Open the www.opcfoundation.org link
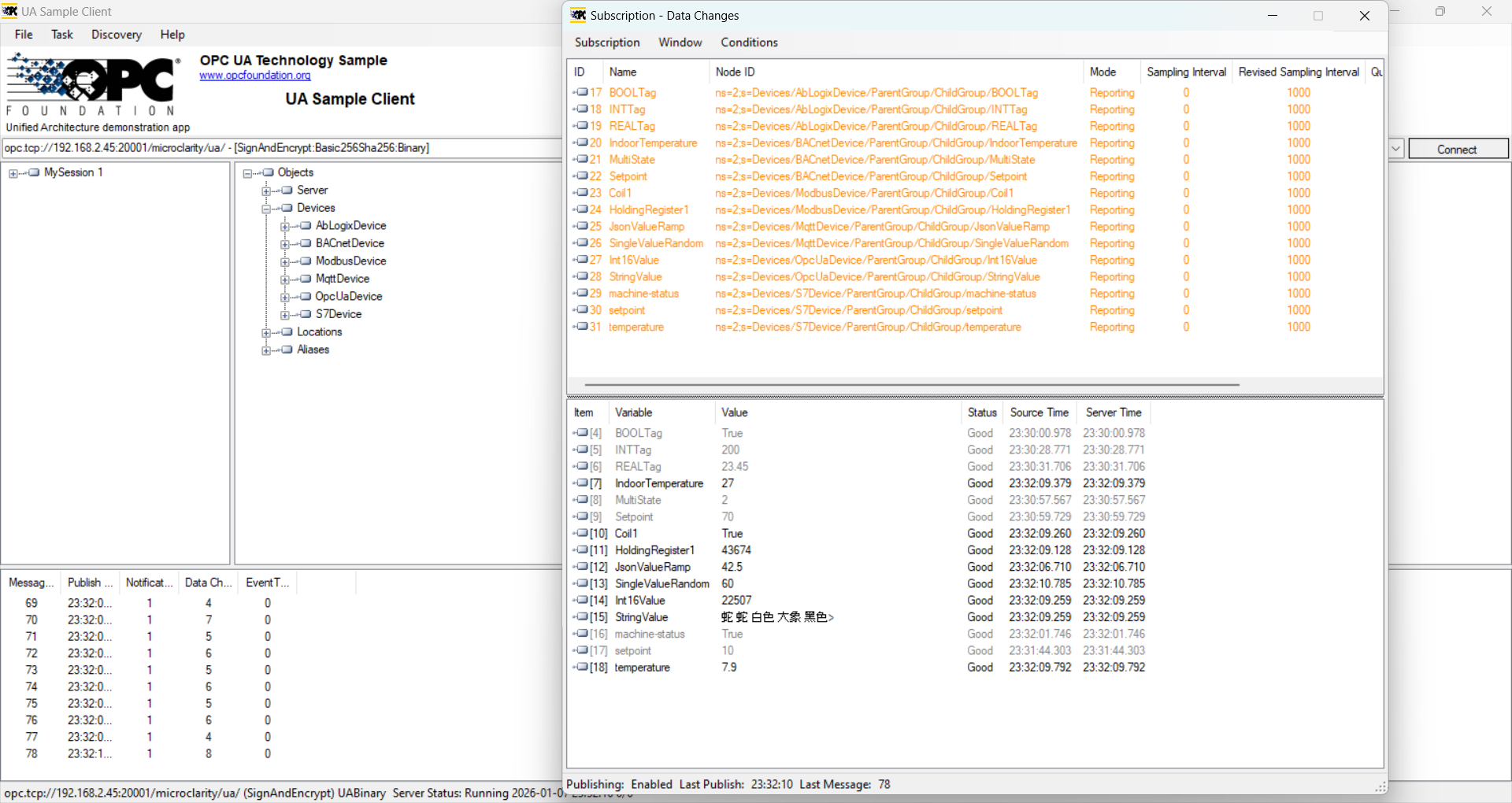The image size is (1512, 803). [255, 76]
